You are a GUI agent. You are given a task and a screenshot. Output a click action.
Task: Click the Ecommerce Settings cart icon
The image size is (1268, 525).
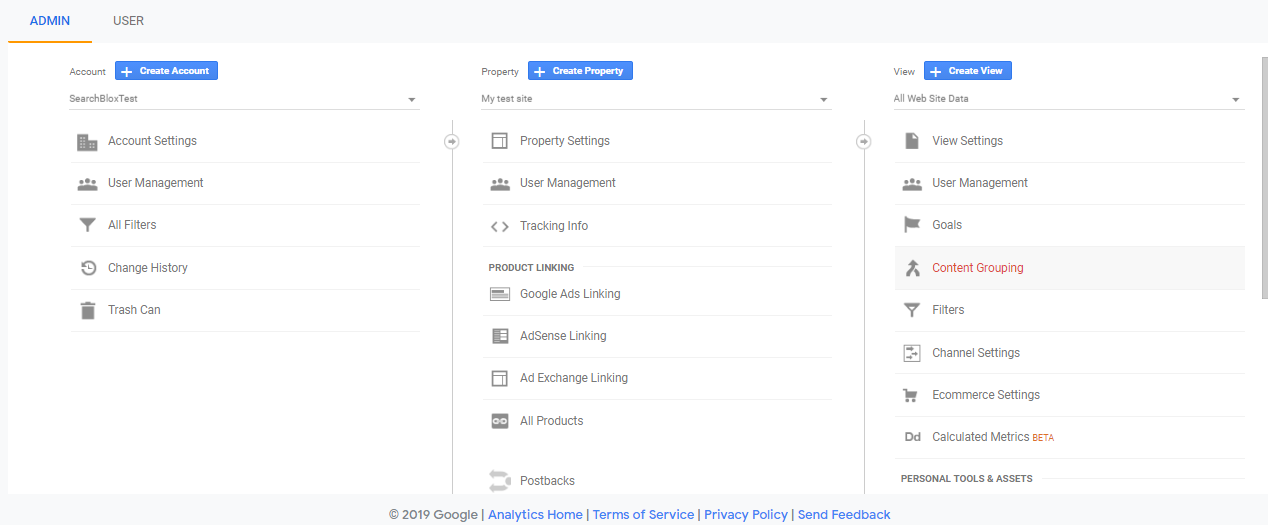(x=911, y=395)
